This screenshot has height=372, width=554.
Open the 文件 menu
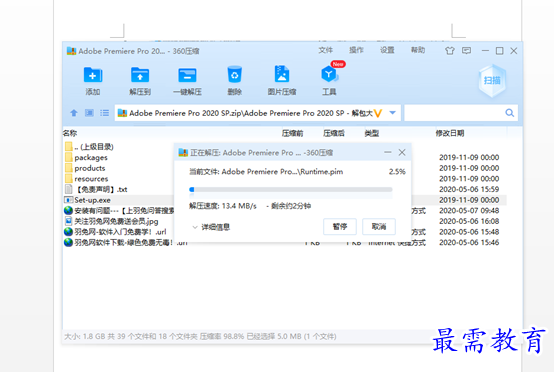click(325, 50)
